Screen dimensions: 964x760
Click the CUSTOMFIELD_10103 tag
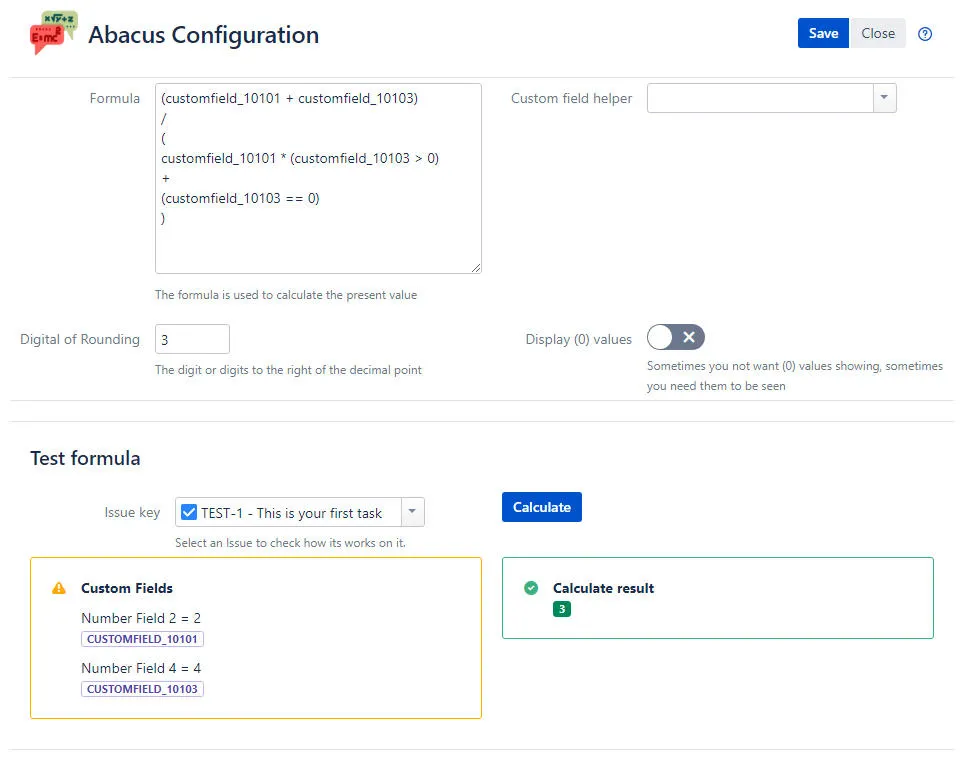142,689
